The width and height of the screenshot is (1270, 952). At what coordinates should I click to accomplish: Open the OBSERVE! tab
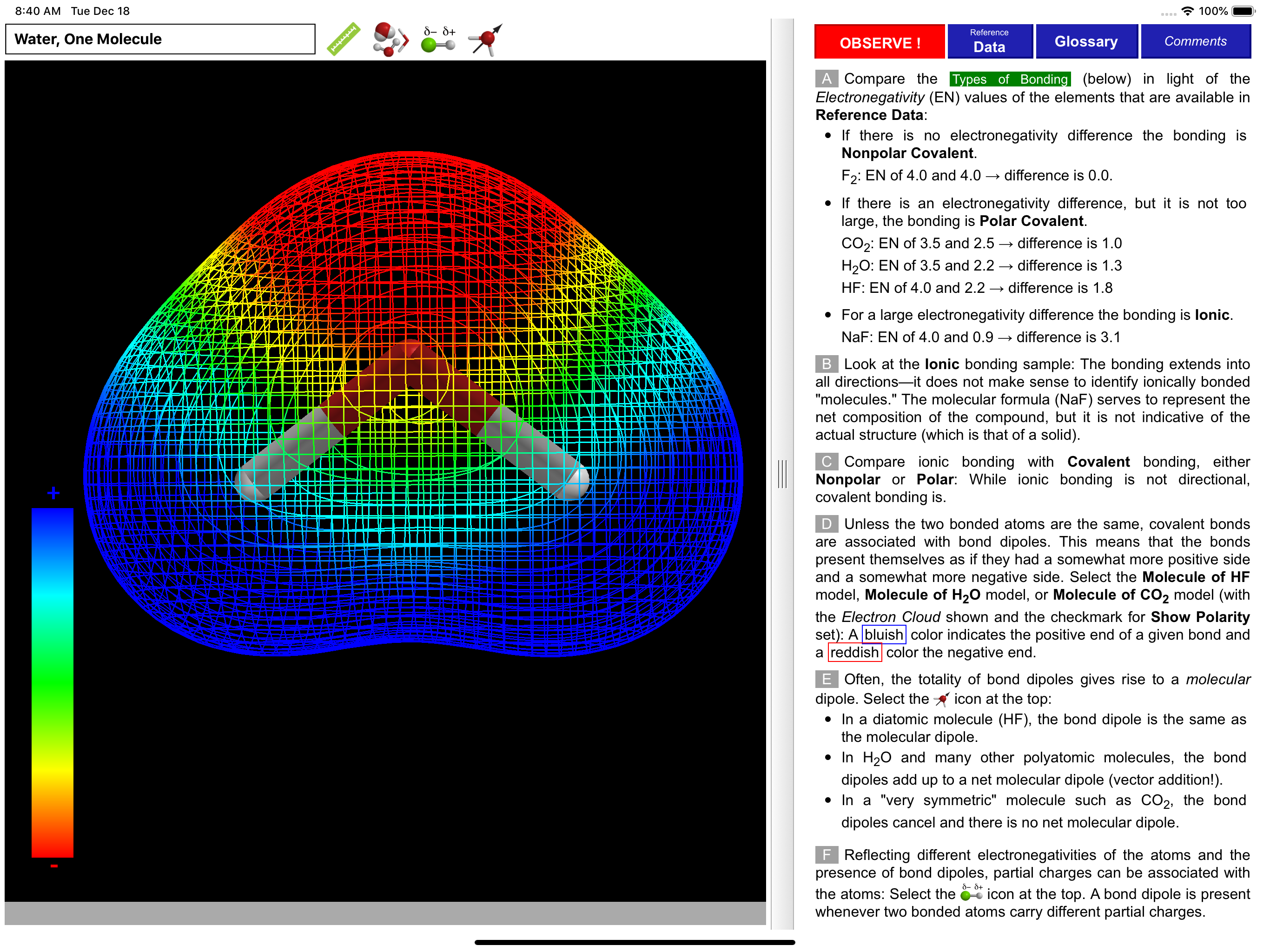[x=879, y=42]
